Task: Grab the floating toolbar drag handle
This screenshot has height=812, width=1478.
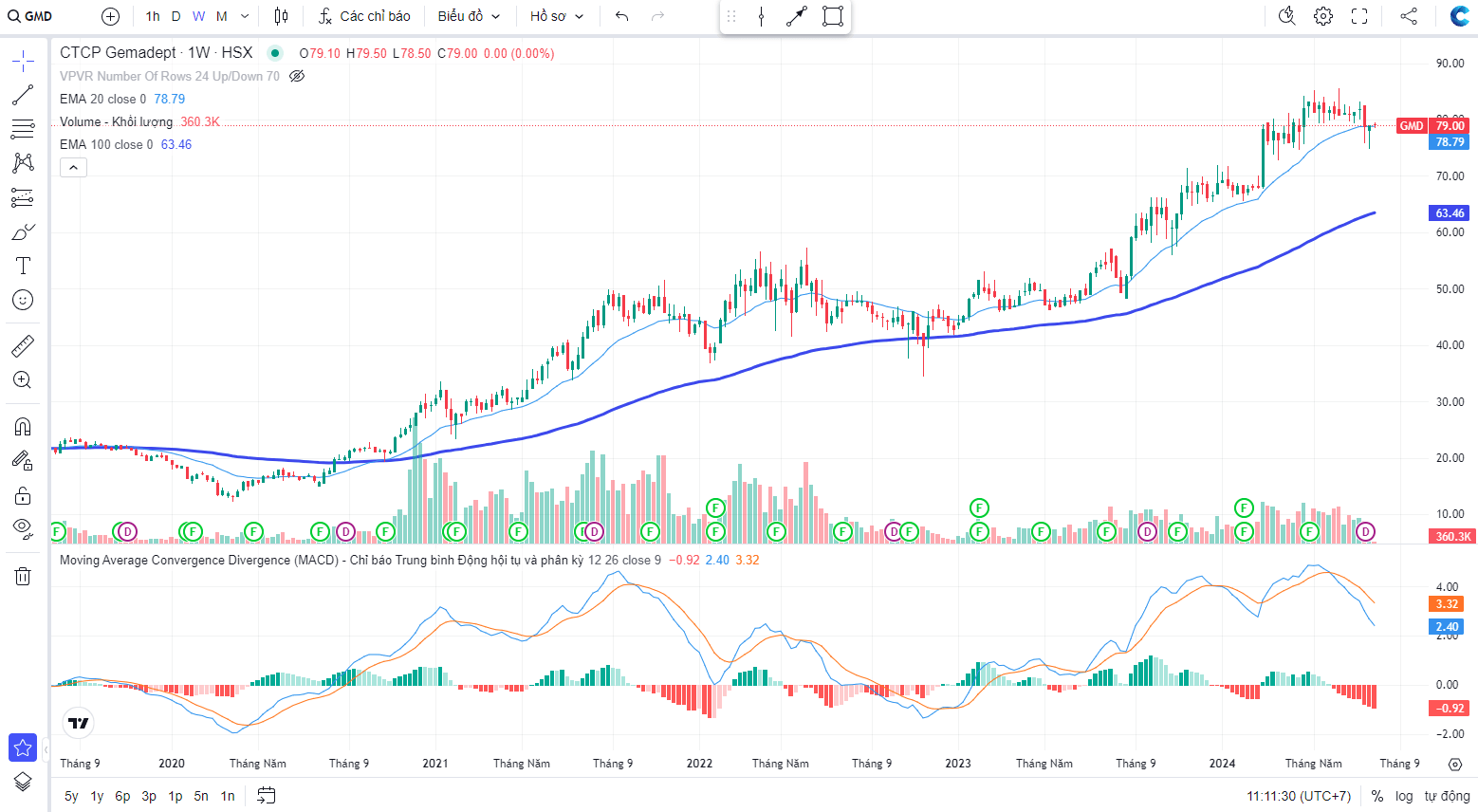Action: pyautogui.click(x=731, y=16)
